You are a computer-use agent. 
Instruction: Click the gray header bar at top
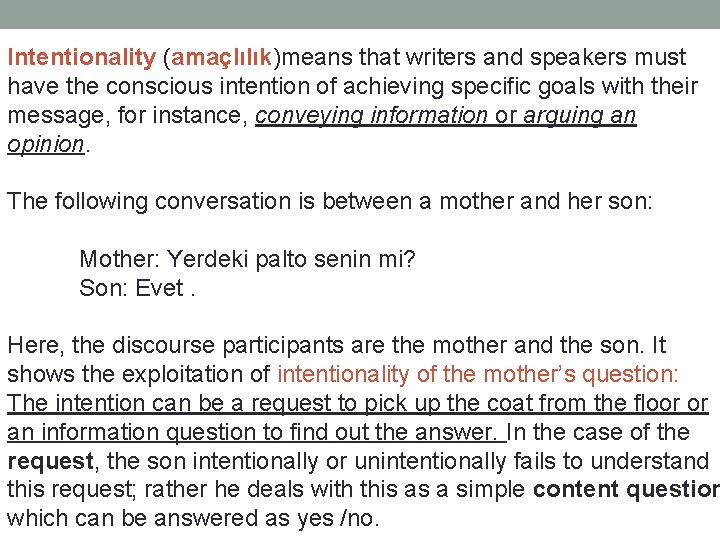click(x=360, y=14)
